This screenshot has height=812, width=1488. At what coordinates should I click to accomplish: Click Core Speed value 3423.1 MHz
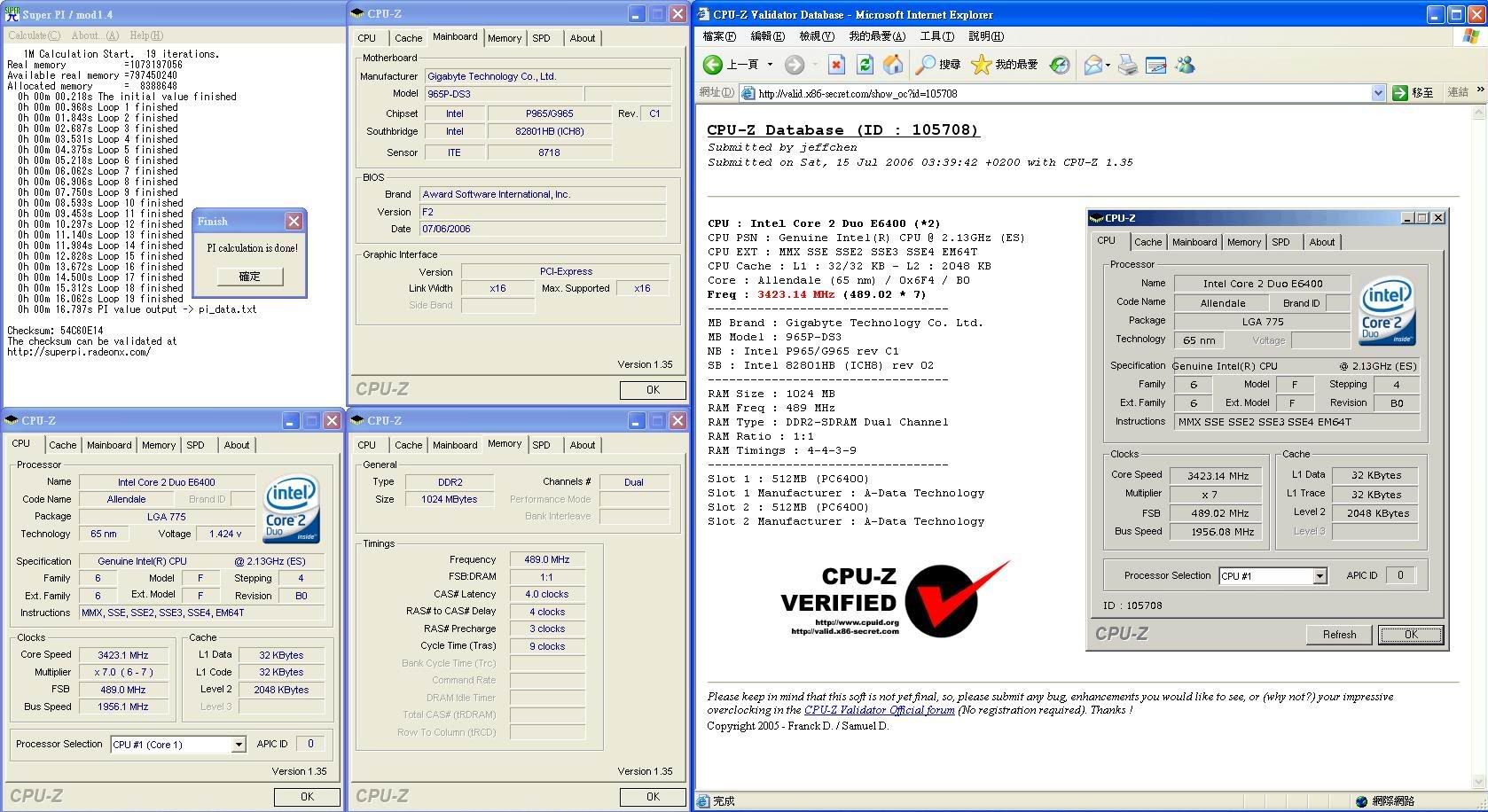123,655
